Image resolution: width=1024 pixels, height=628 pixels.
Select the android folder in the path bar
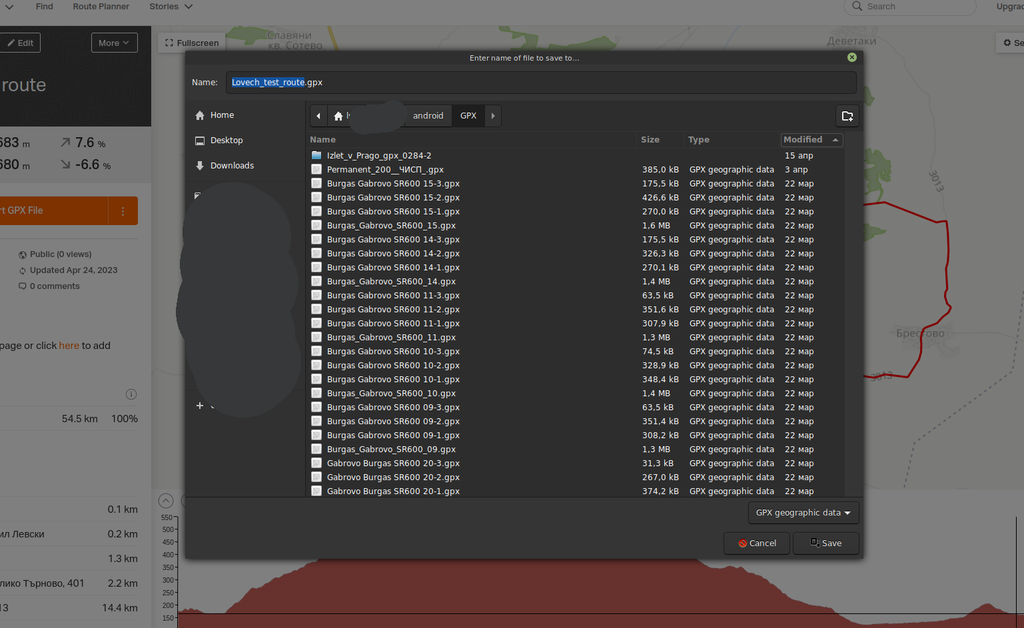[428, 116]
